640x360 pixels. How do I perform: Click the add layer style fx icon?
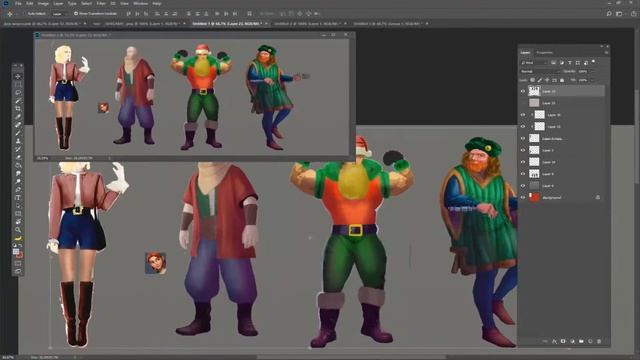click(x=554, y=341)
